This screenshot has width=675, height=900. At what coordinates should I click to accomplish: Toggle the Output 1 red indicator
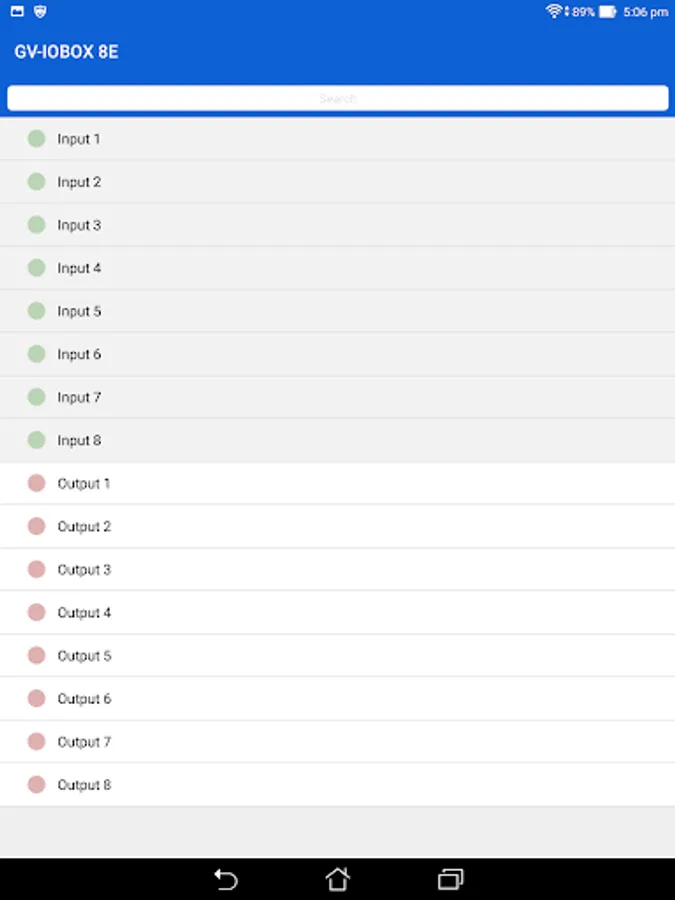click(37, 483)
